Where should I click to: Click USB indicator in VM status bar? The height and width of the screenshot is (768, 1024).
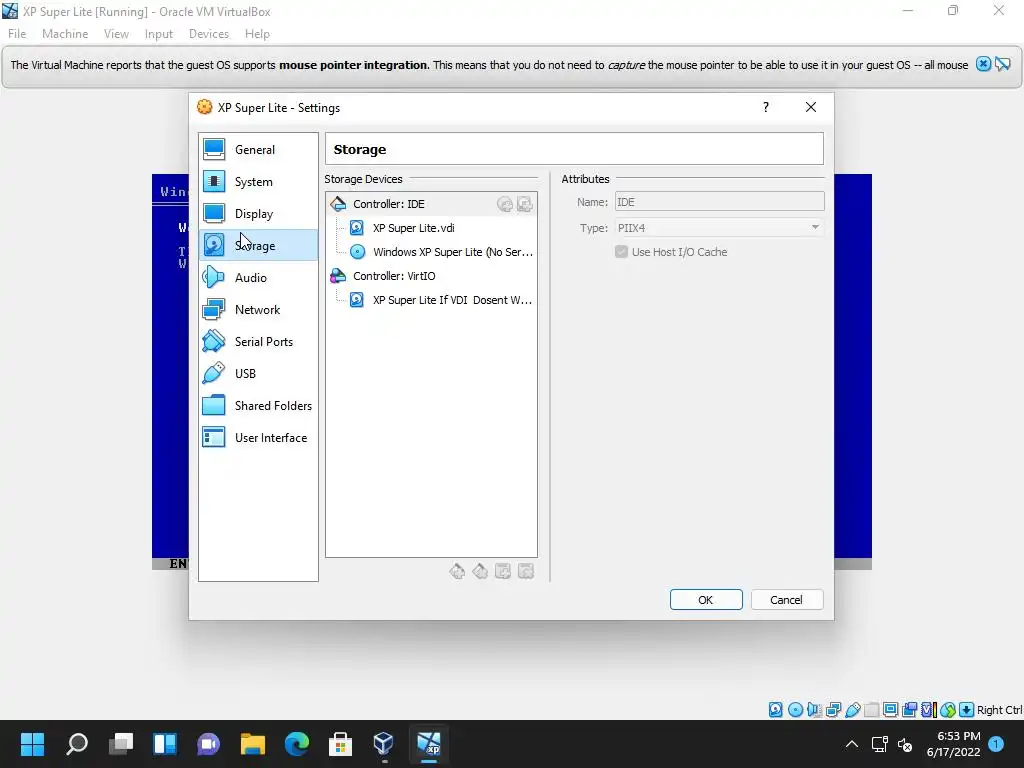point(852,710)
